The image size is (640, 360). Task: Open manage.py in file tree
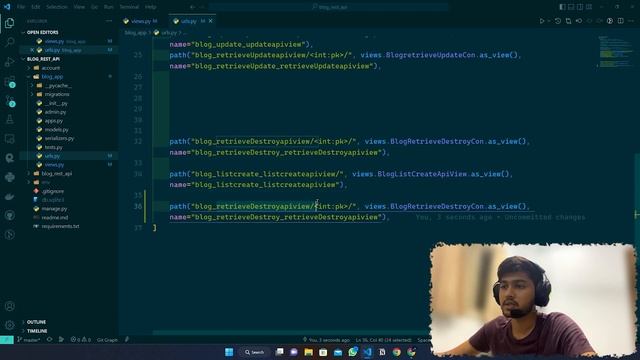(54, 209)
